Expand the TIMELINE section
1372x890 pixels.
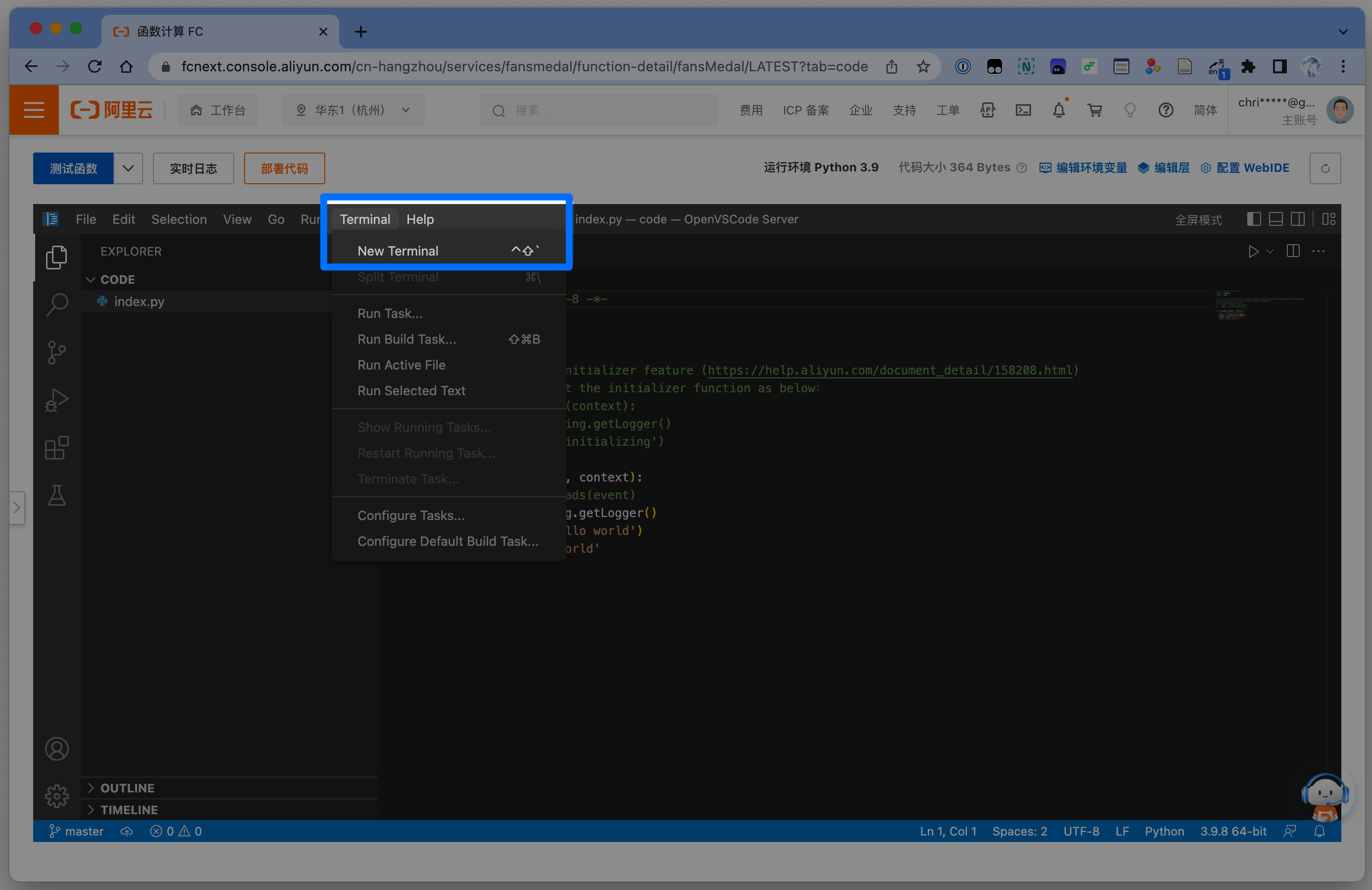[129, 810]
